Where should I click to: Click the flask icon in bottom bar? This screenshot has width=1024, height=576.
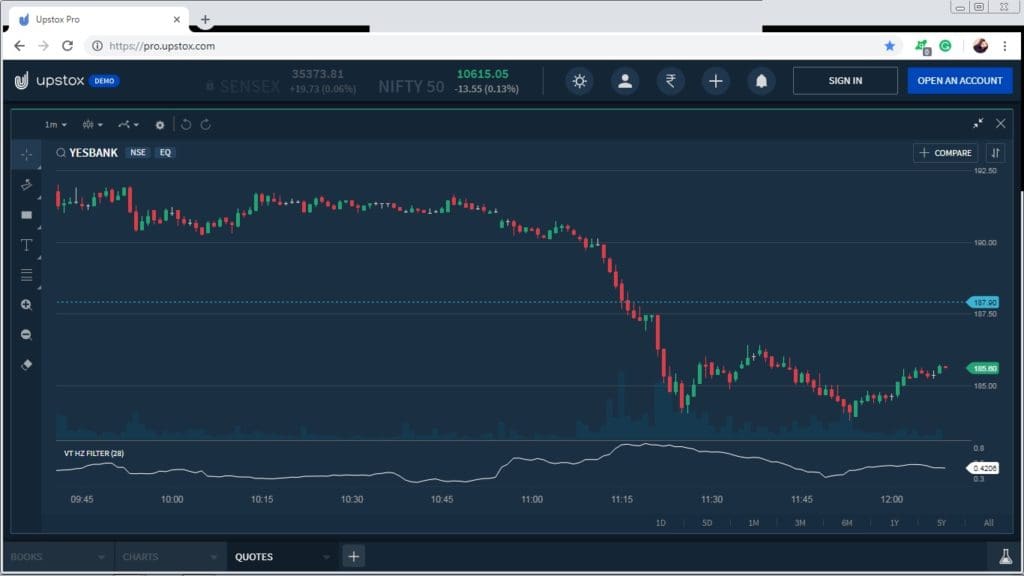click(x=1005, y=555)
